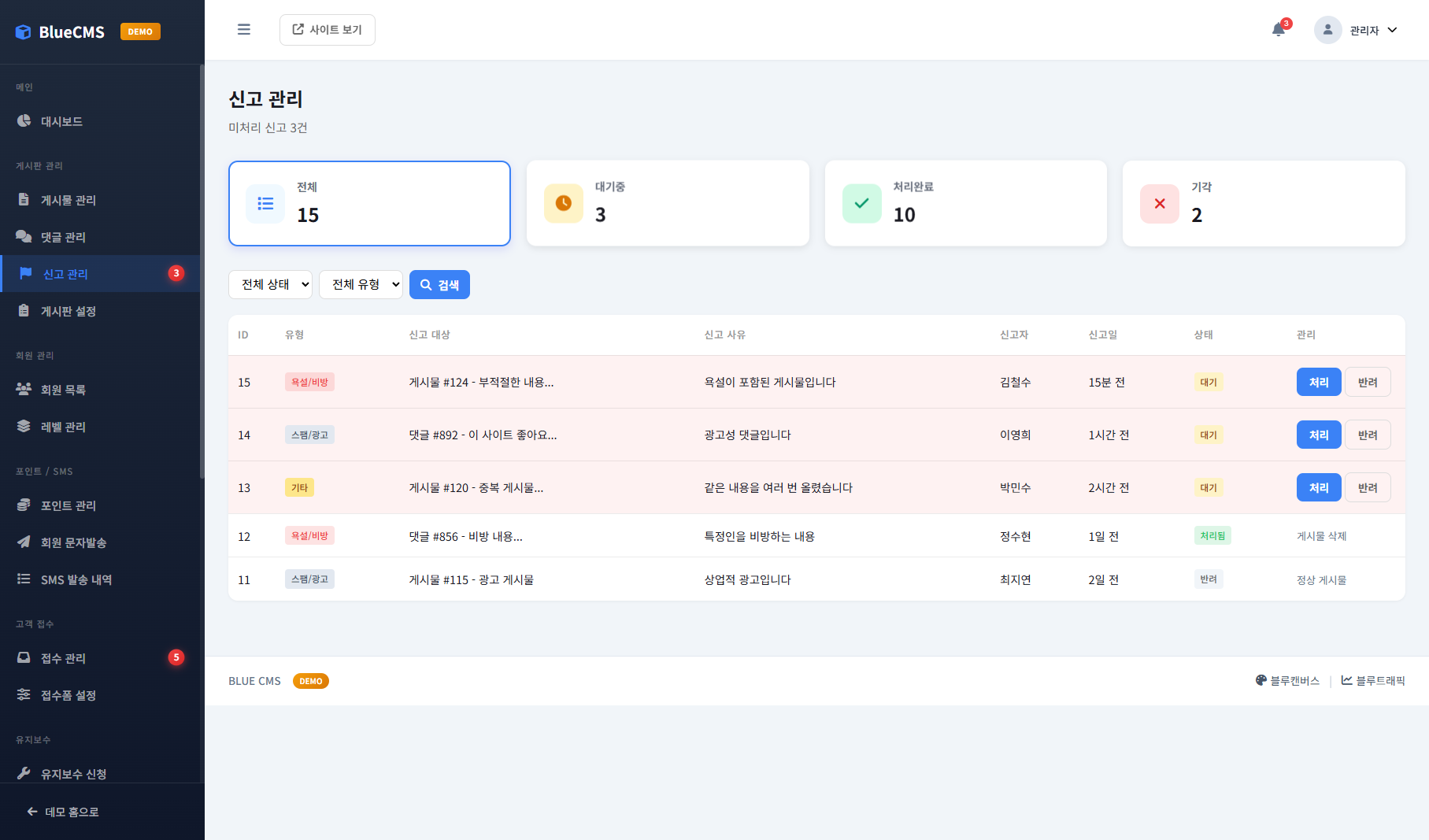
Task: Open 접수 관리 sidebar item
Action: click(63, 658)
